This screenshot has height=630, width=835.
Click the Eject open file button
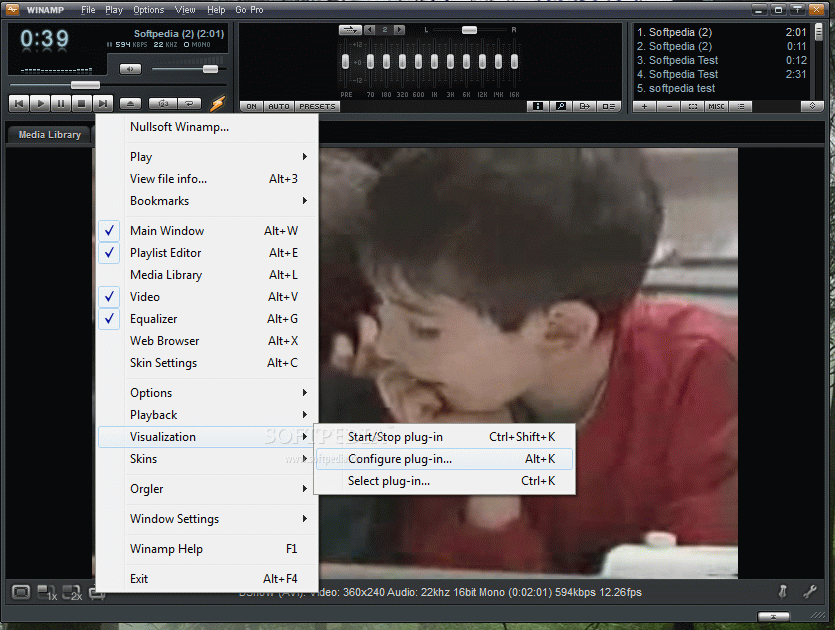click(x=130, y=103)
